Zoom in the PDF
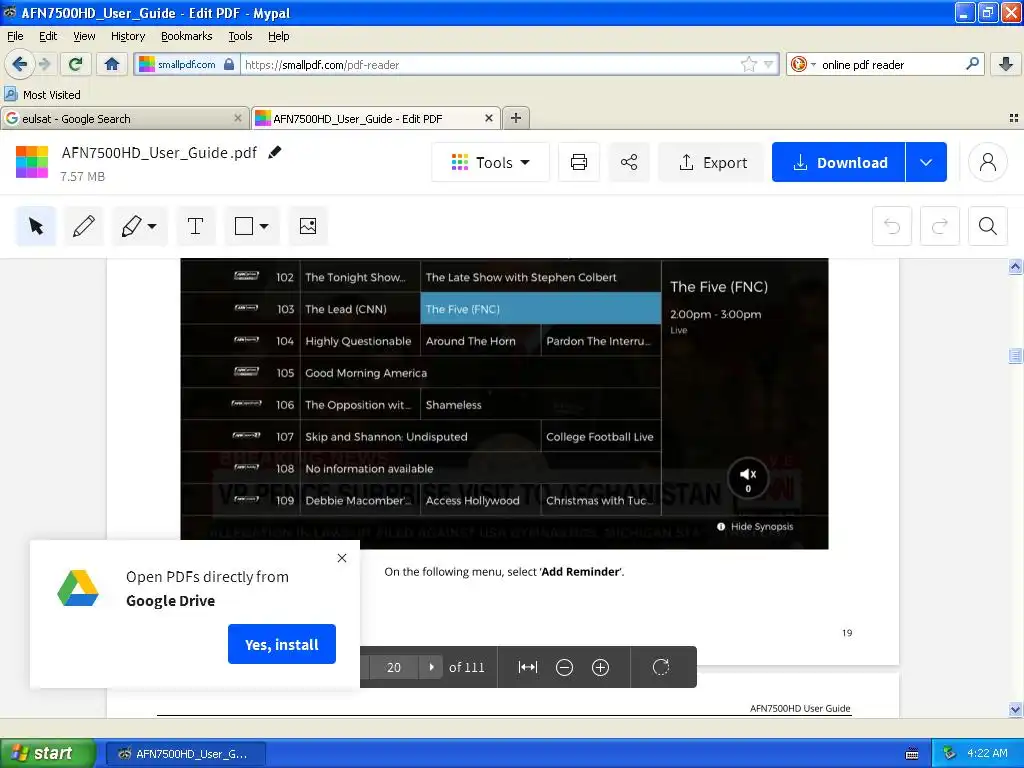The width and height of the screenshot is (1024, 768). pos(600,667)
